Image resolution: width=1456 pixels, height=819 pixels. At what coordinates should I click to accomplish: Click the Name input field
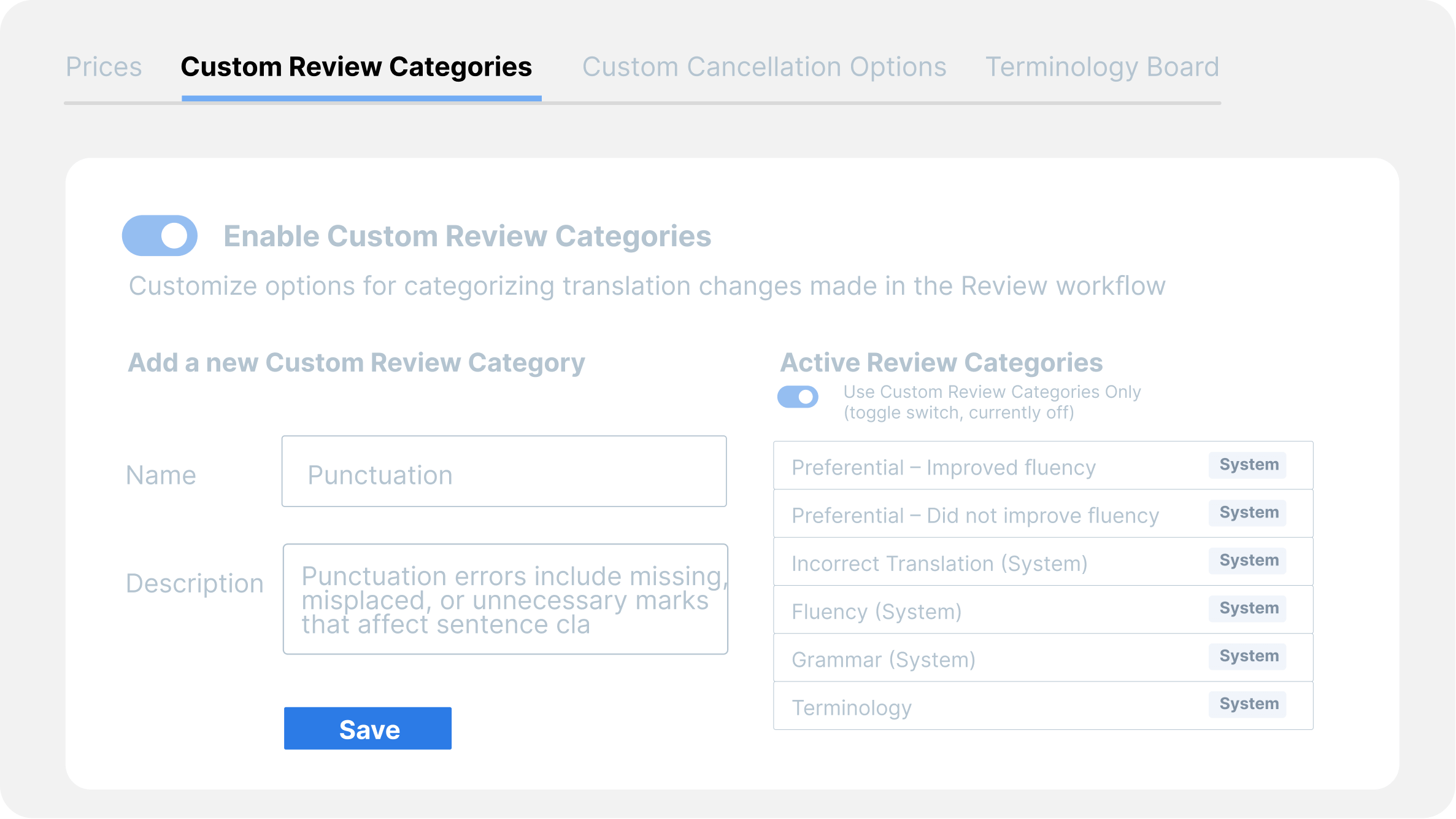pyautogui.click(x=504, y=472)
